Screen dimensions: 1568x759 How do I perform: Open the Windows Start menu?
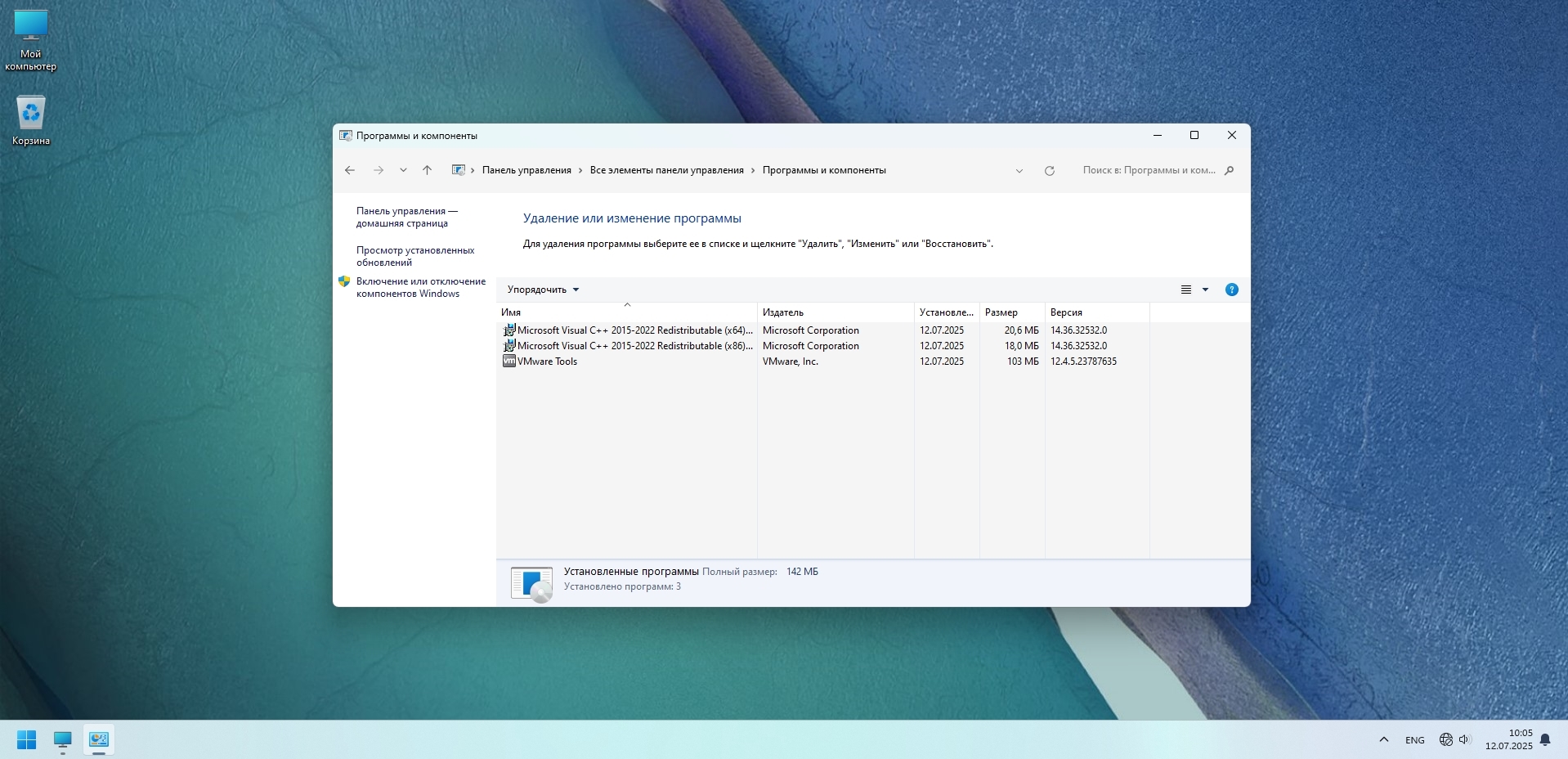coord(26,739)
